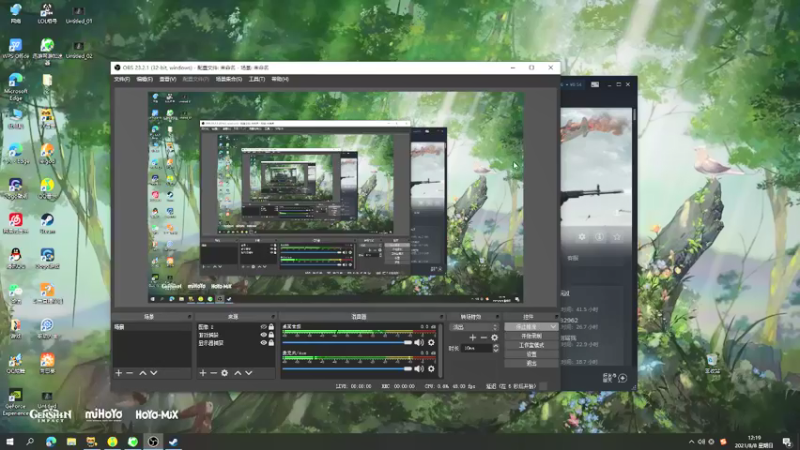800x450 pixels.
Task: Click the Steam window gear settings icon
Action: (x=582, y=237)
